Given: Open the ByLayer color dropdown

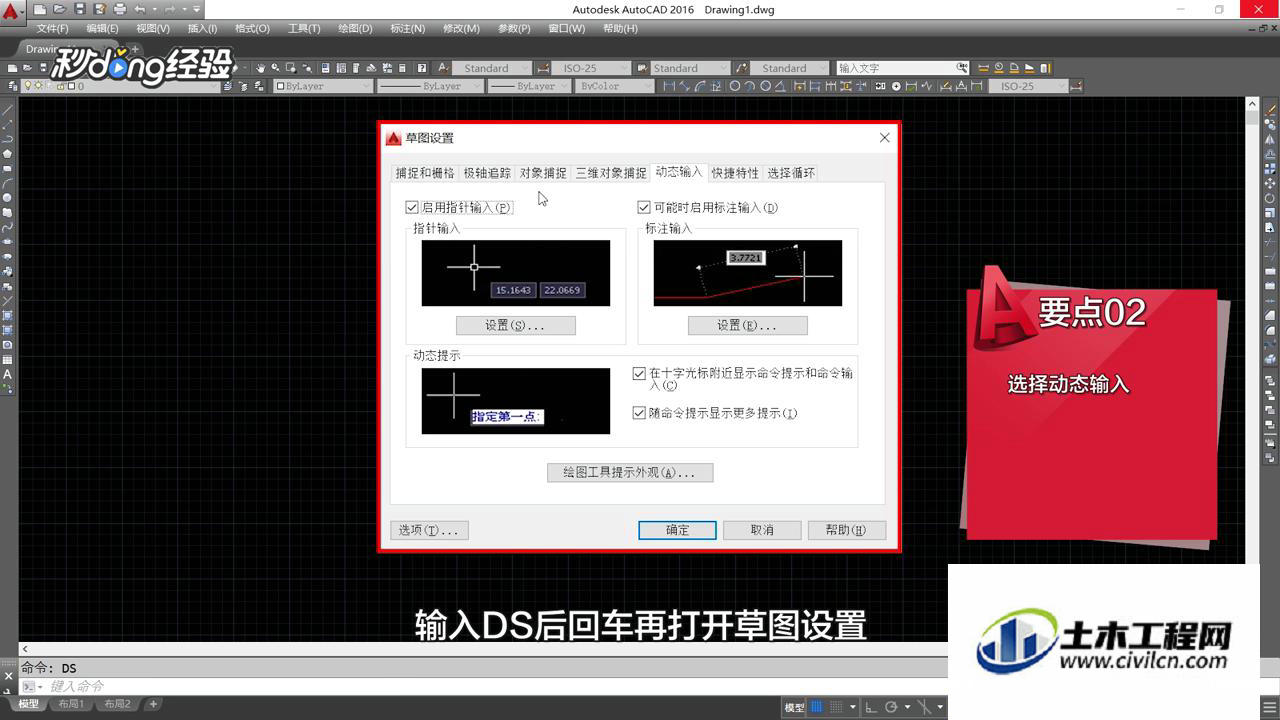Looking at the screenshot, I should point(365,86).
